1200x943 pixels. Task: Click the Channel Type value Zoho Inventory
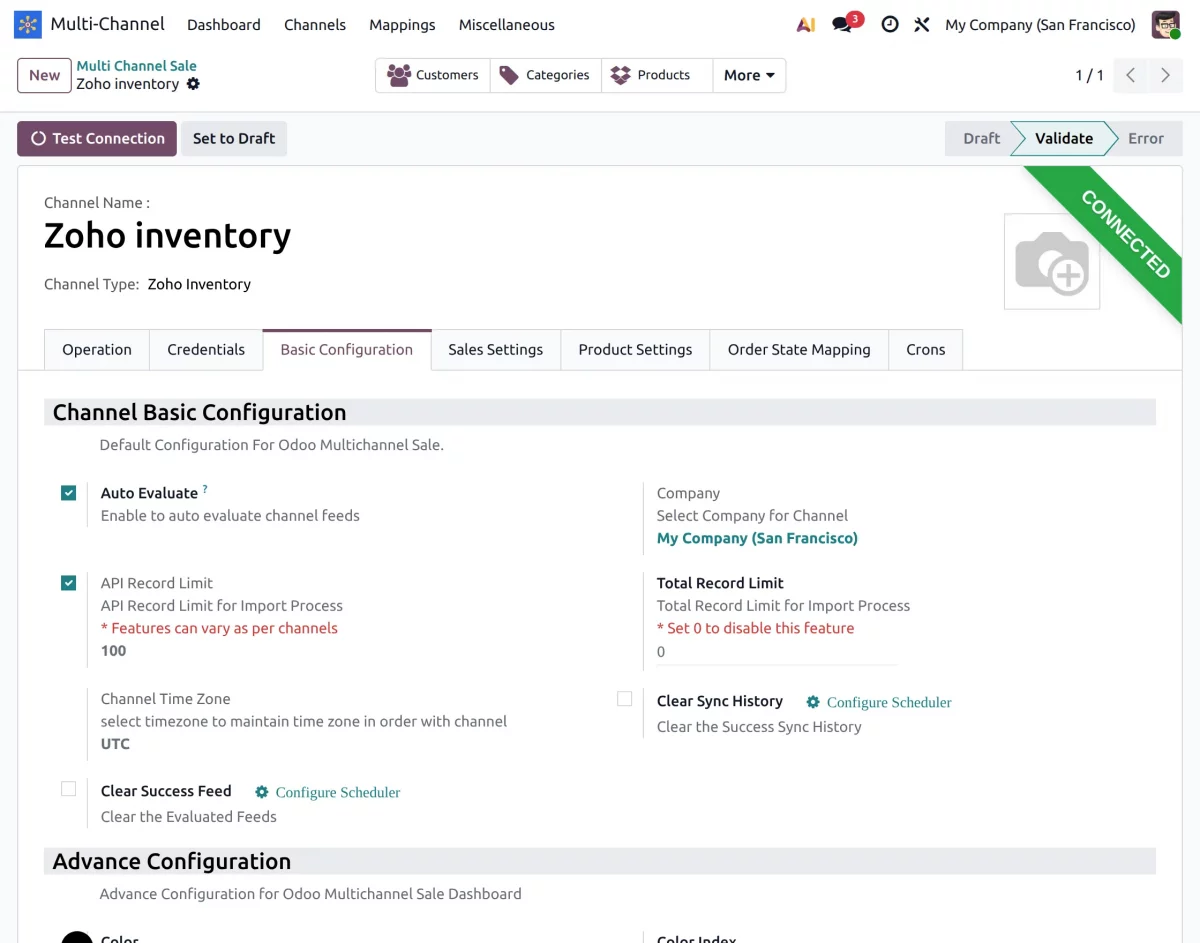pyautogui.click(x=199, y=284)
